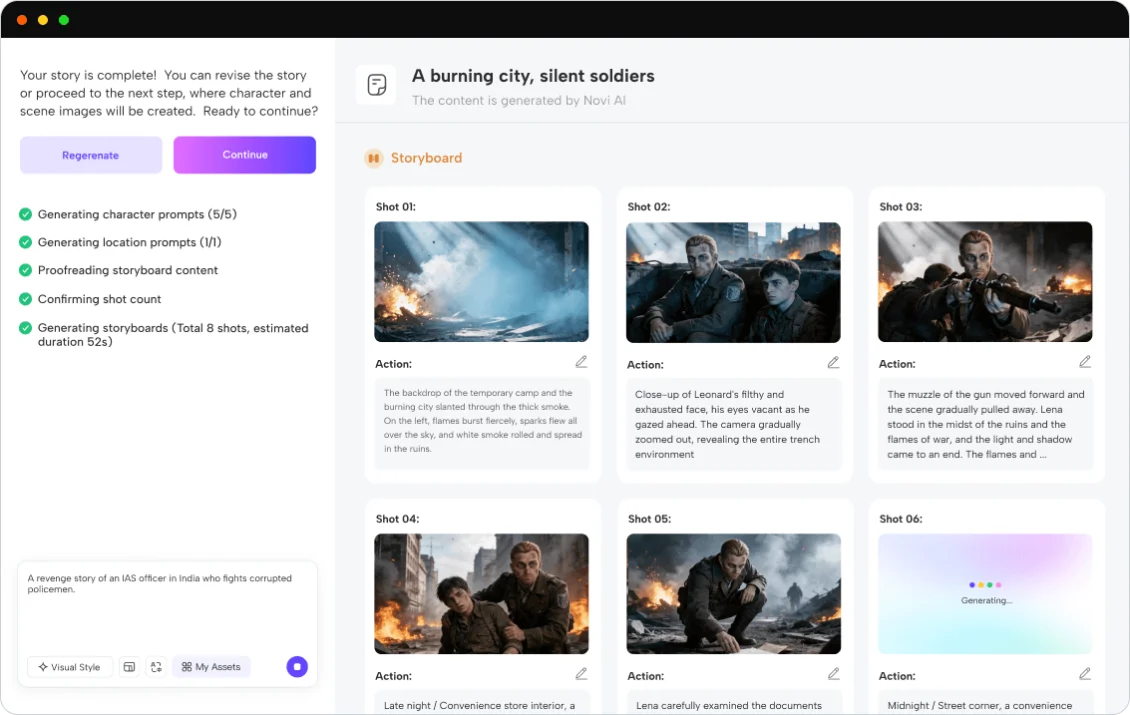Click green check beside Generating storyboards
This screenshot has width=1130, height=715.
pos(25,328)
